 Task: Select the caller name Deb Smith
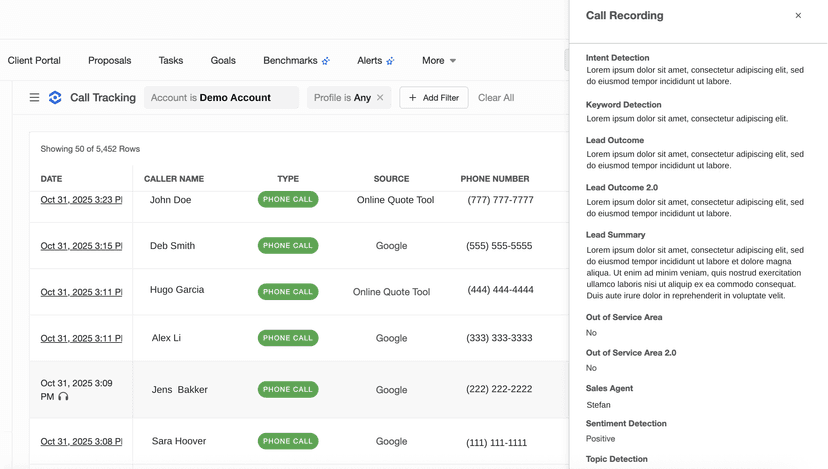pyautogui.click(x=172, y=246)
